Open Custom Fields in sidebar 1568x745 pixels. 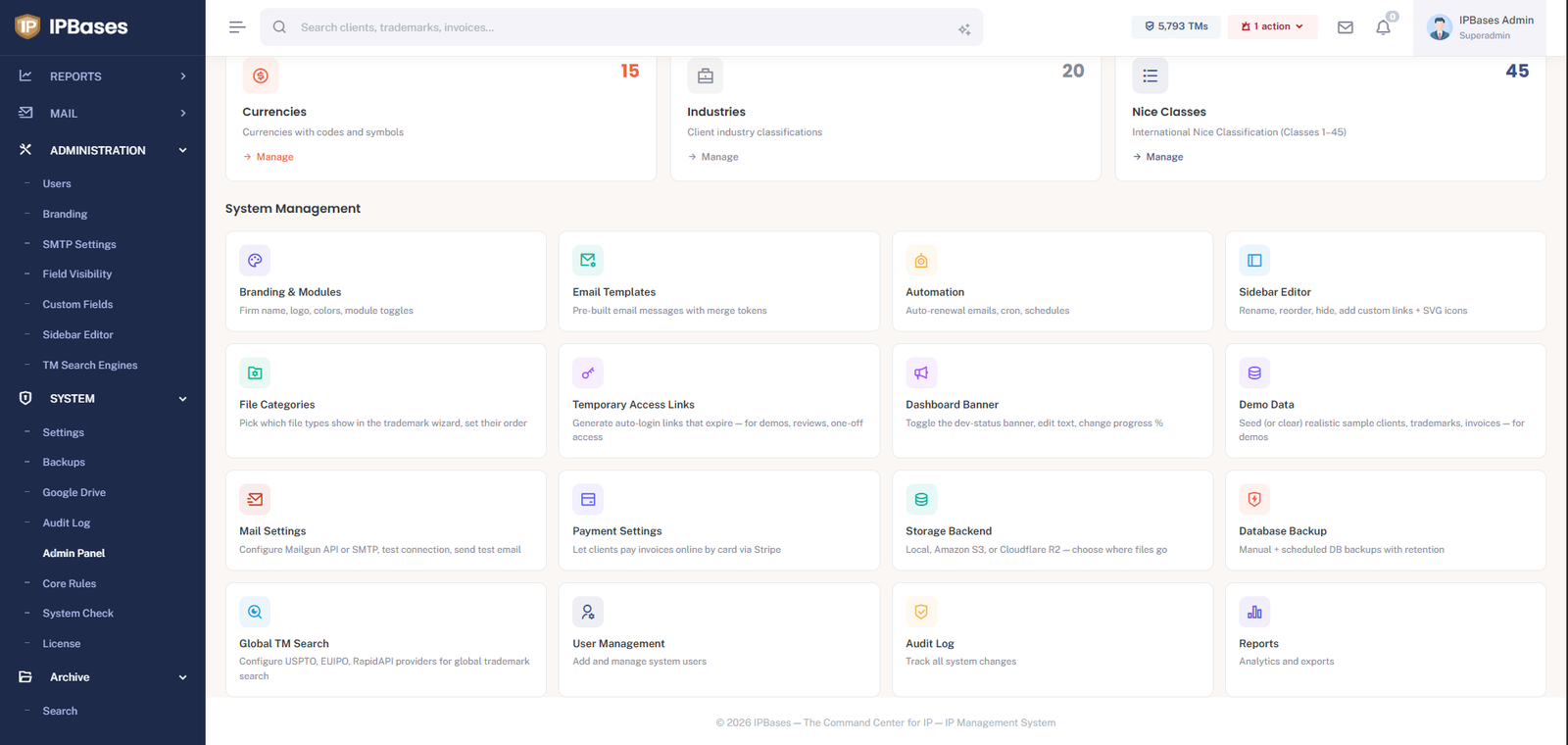click(x=77, y=305)
